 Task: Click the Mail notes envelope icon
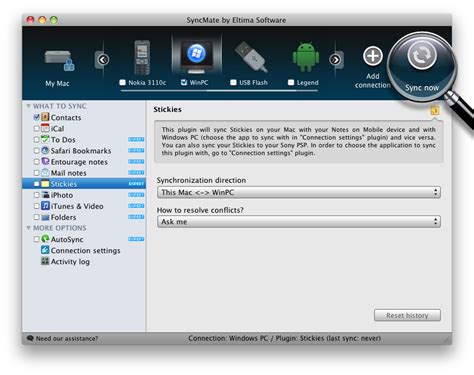pyautogui.click(x=45, y=172)
